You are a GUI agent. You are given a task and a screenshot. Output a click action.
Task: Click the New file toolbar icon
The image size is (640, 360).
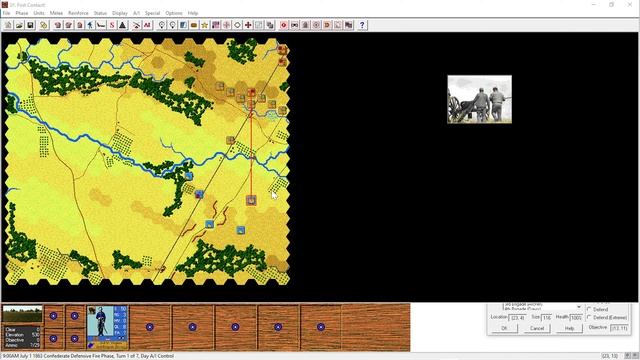8,25
